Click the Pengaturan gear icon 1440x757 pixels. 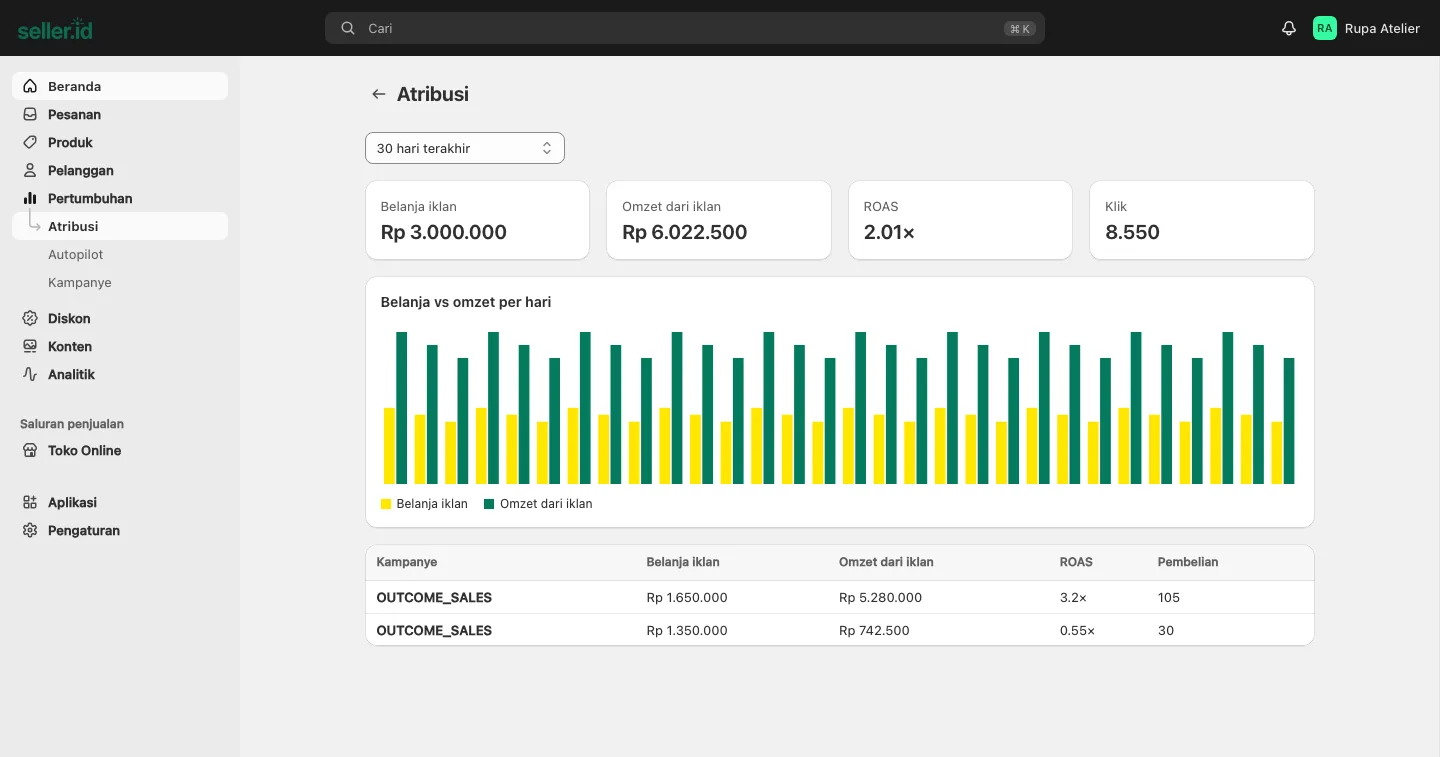point(30,530)
